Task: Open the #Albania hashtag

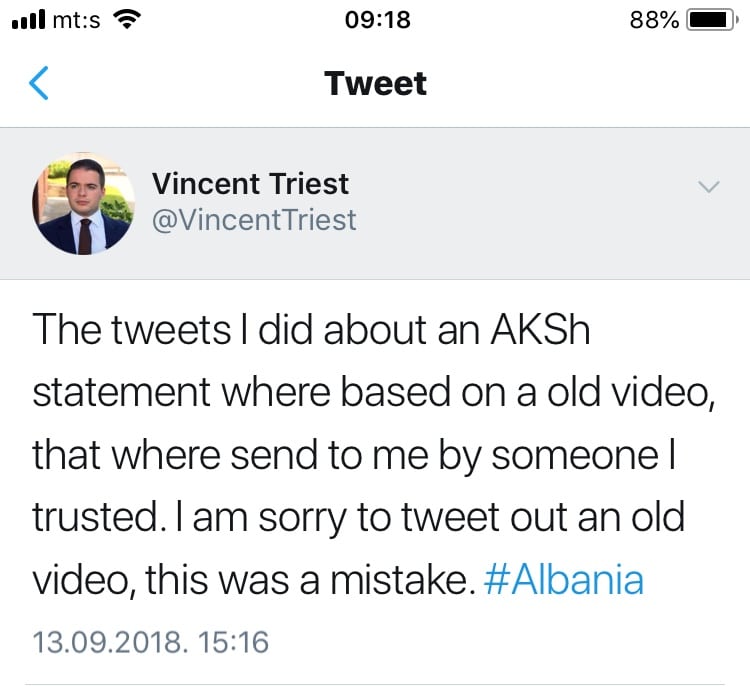Action: point(563,580)
